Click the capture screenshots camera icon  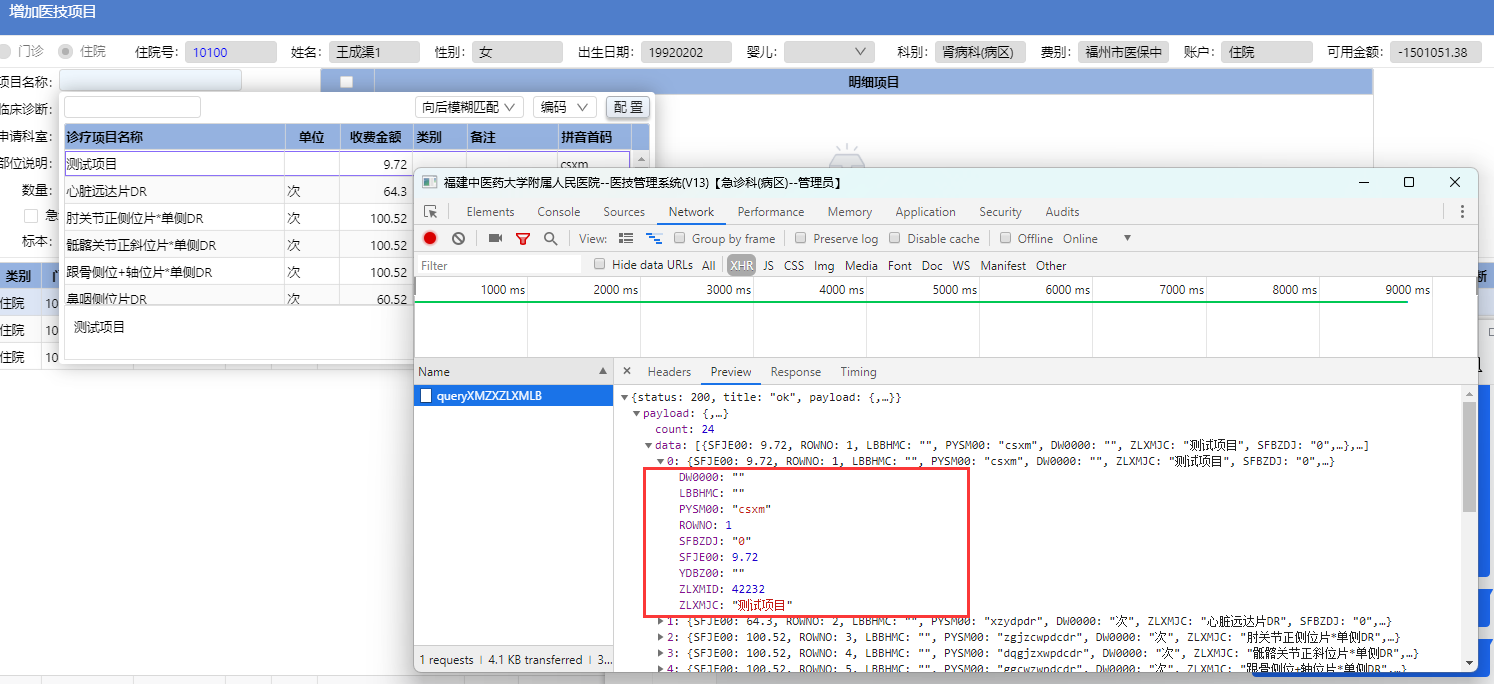pyautogui.click(x=495, y=238)
